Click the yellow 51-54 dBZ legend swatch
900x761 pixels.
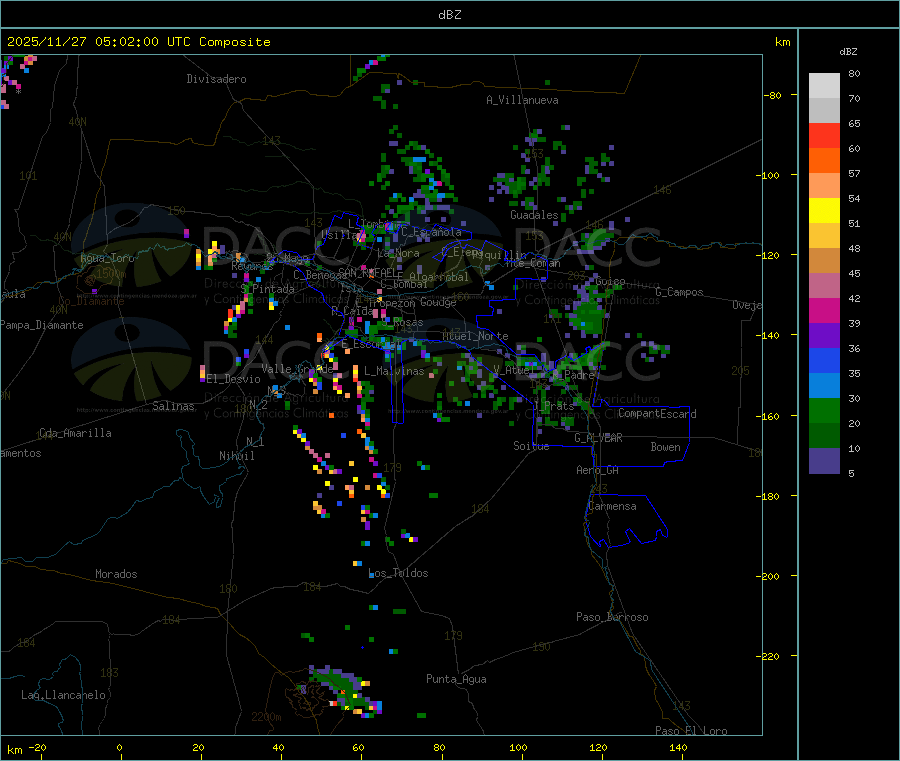(824, 211)
